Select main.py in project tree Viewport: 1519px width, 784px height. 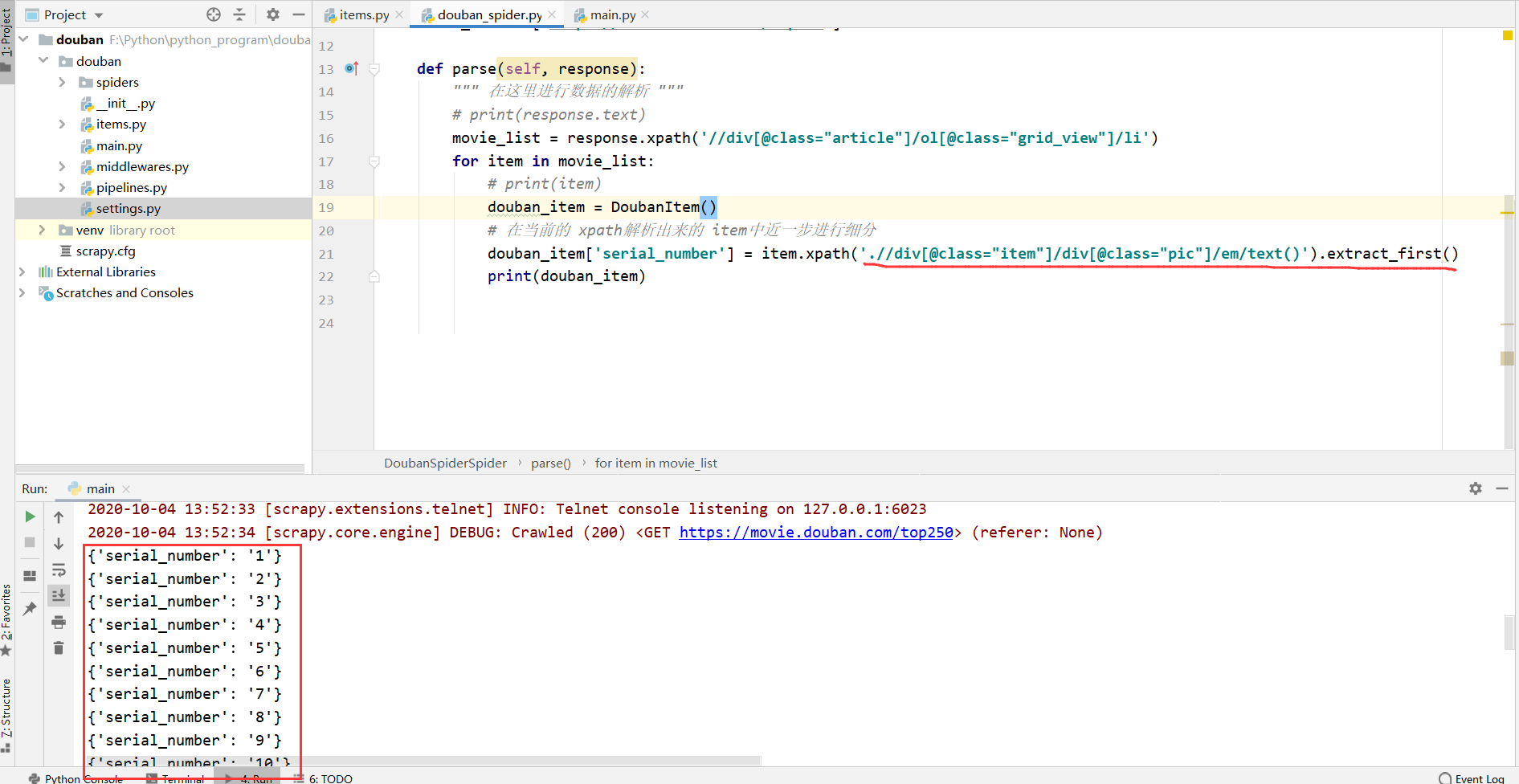tap(112, 145)
